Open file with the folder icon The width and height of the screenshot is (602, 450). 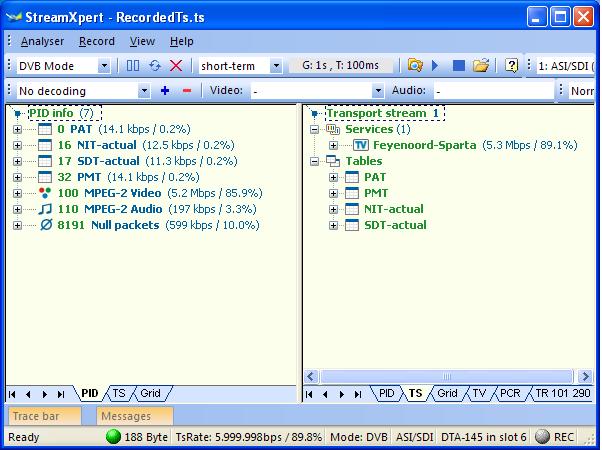(481, 66)
